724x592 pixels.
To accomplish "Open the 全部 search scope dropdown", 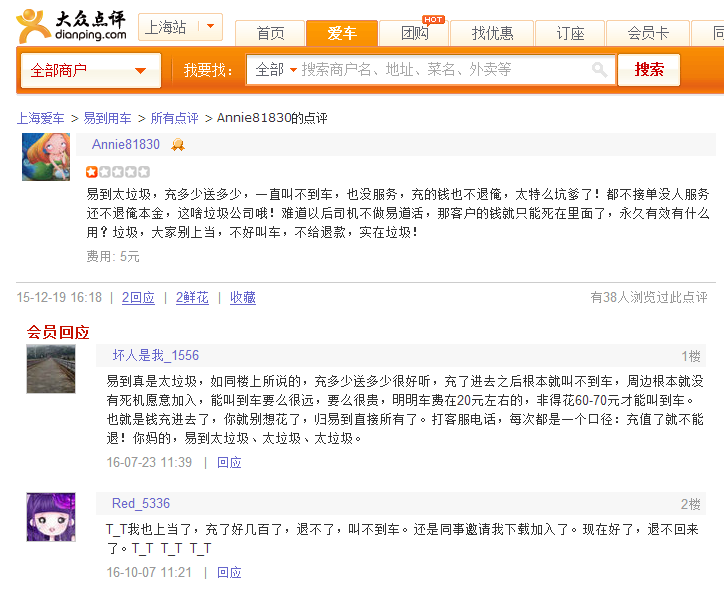I will (x=276, y=70).
